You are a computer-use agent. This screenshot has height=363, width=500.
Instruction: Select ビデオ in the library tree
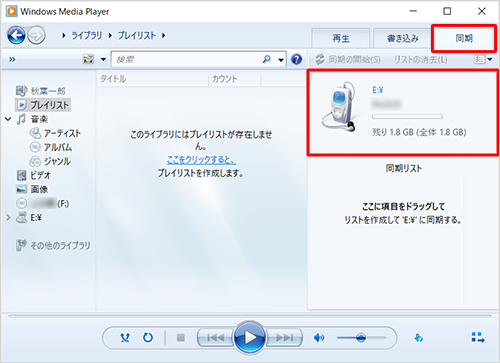coord(41,175)
